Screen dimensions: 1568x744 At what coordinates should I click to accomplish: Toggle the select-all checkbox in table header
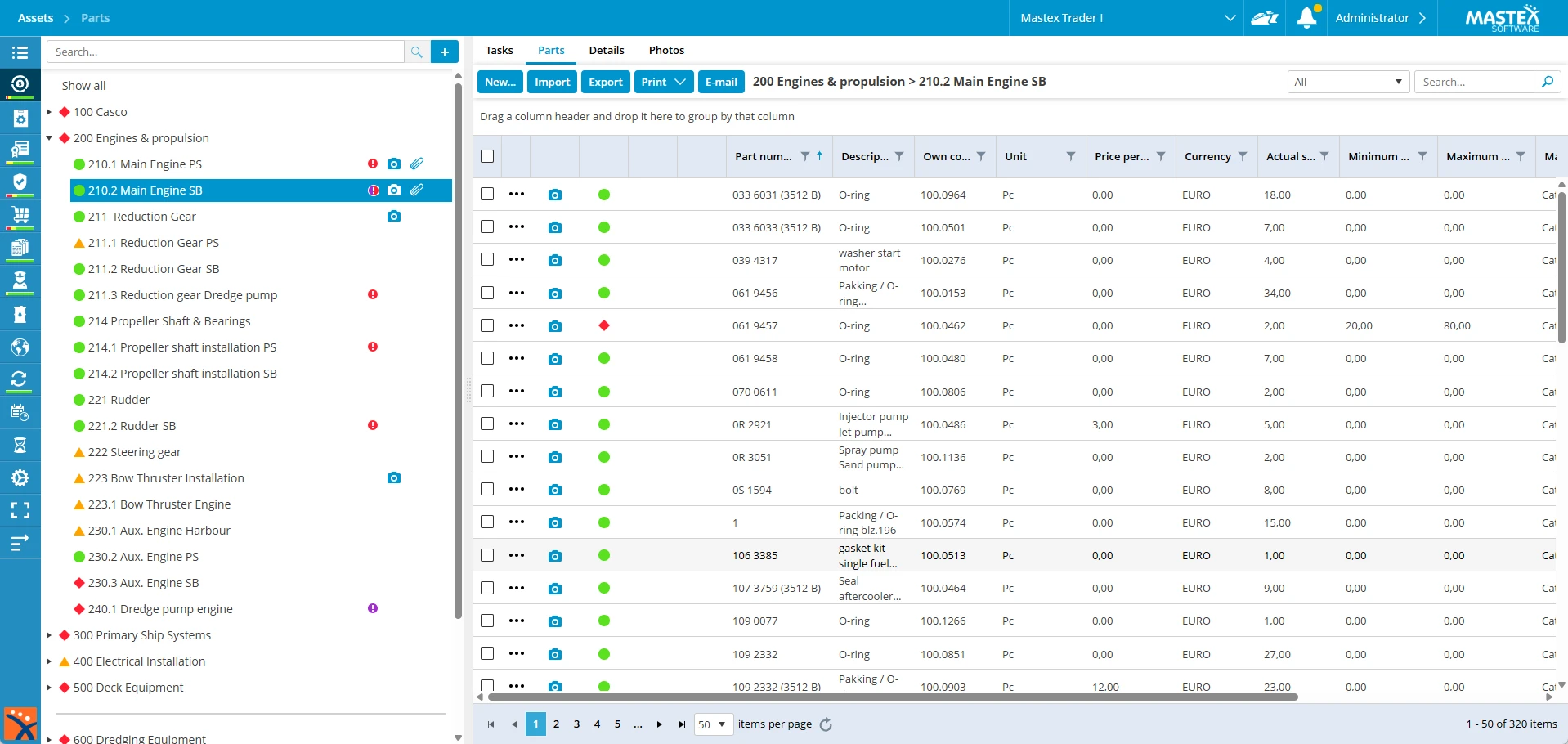pyautogui.click(x=487, y=156)
